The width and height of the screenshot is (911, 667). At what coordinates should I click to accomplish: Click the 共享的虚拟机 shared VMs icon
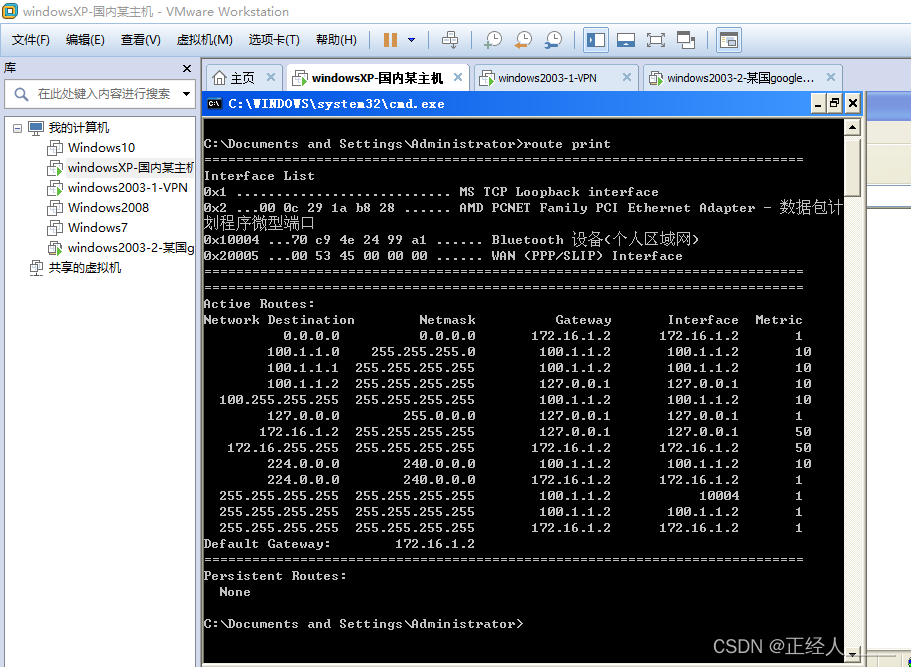pyautogui.click(x=36, y=268)
